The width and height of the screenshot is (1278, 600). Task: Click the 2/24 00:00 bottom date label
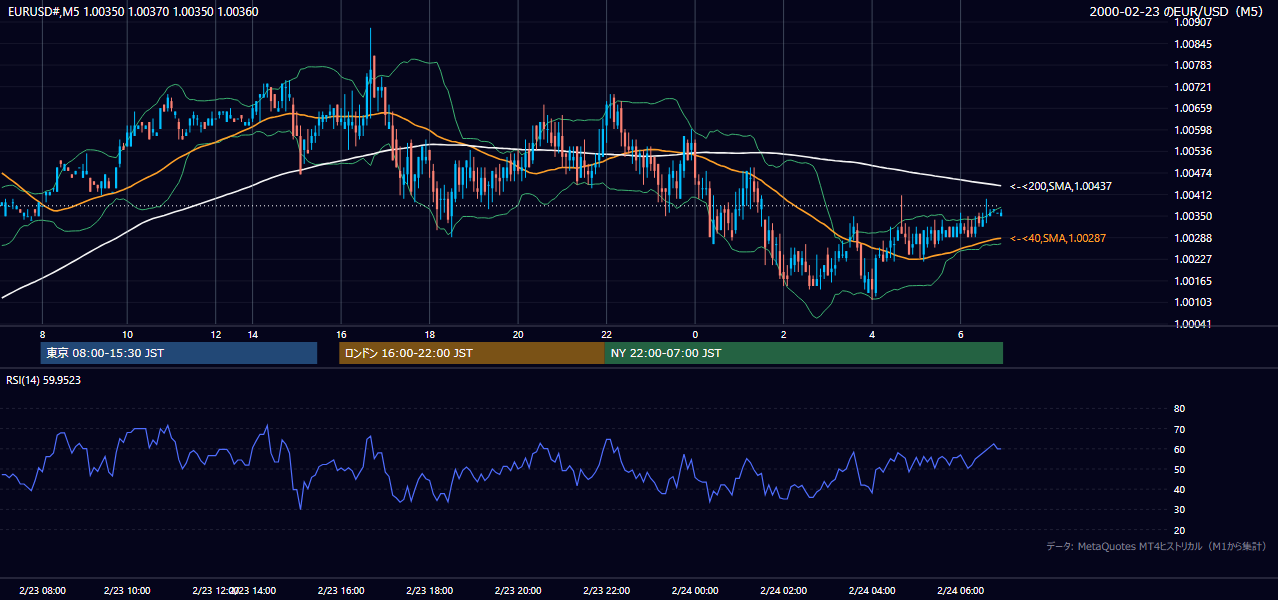(695, 590)
